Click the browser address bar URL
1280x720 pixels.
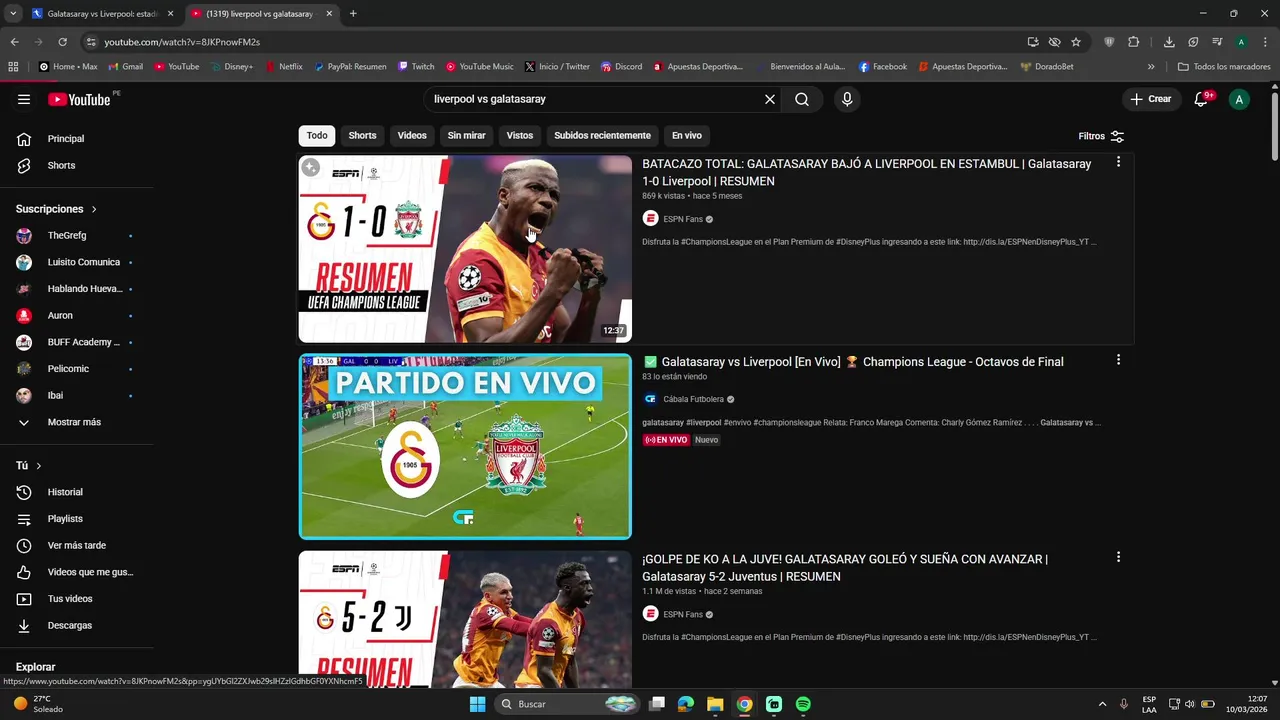click(182, 42)
